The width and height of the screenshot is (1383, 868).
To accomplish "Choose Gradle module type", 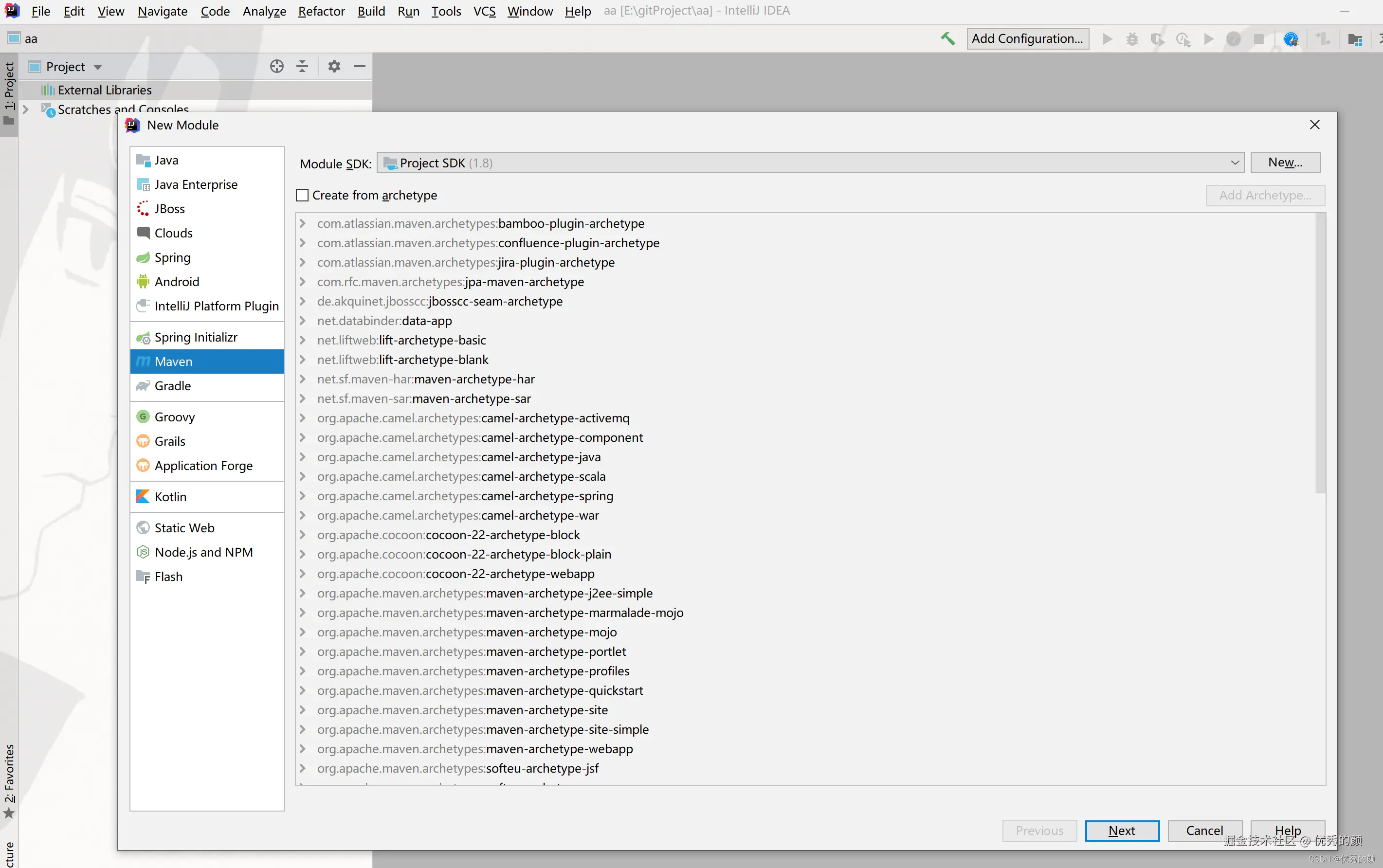I will 172,386.
